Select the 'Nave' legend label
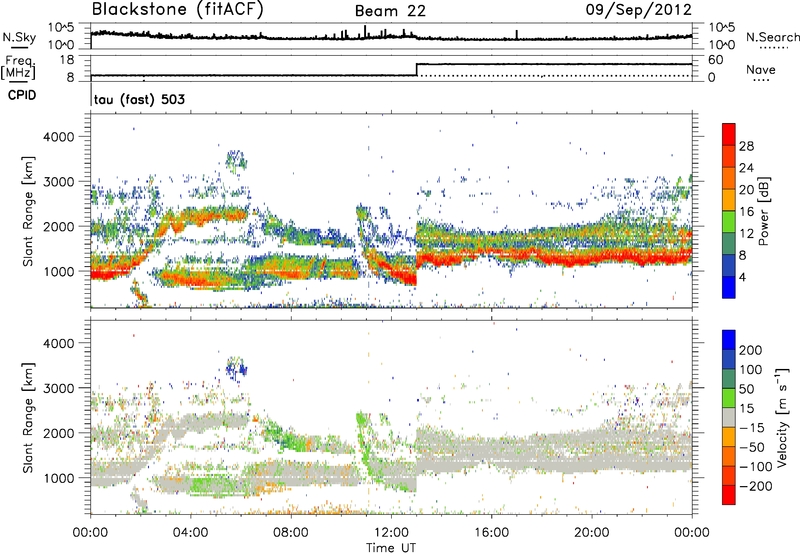Viewport: 800px width, 554px height. click(x=760, y=69)
